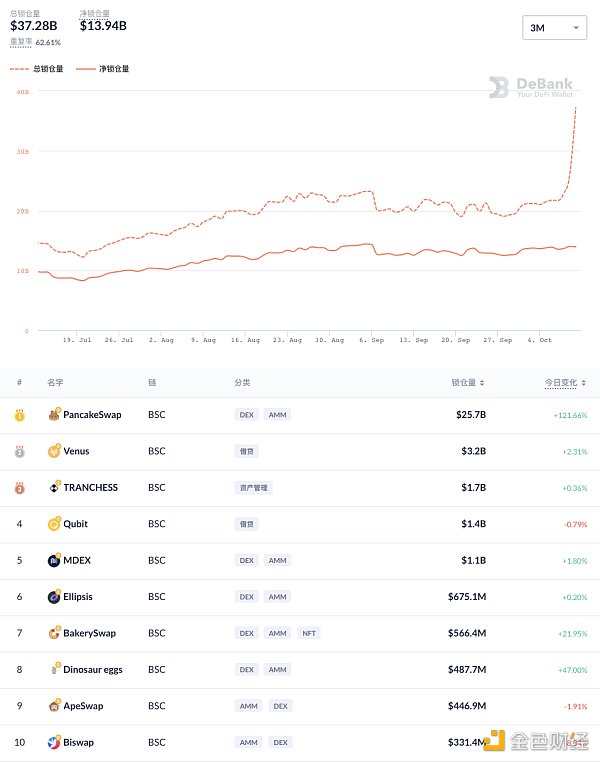The image size is (600, 762).
Task: Click the Biswap logo icon
Action: point(54,742)
